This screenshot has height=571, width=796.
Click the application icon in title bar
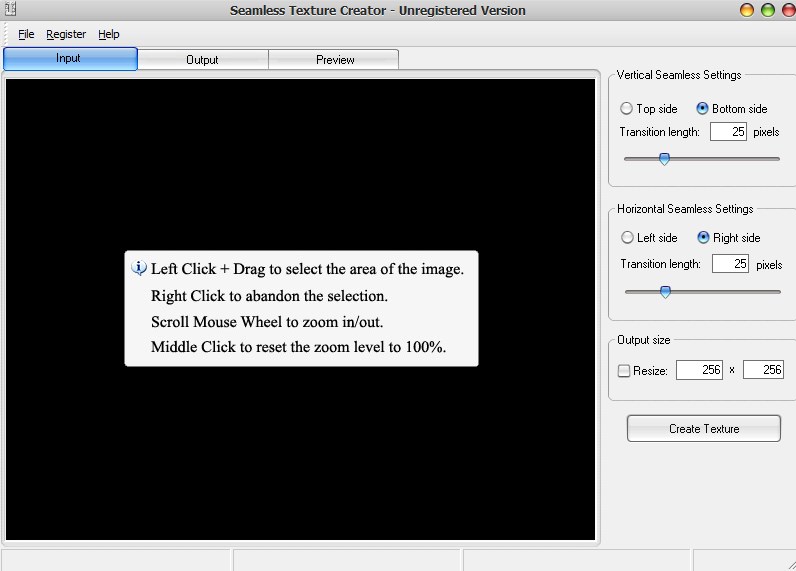pyautogui.click(x=10, y=11)
